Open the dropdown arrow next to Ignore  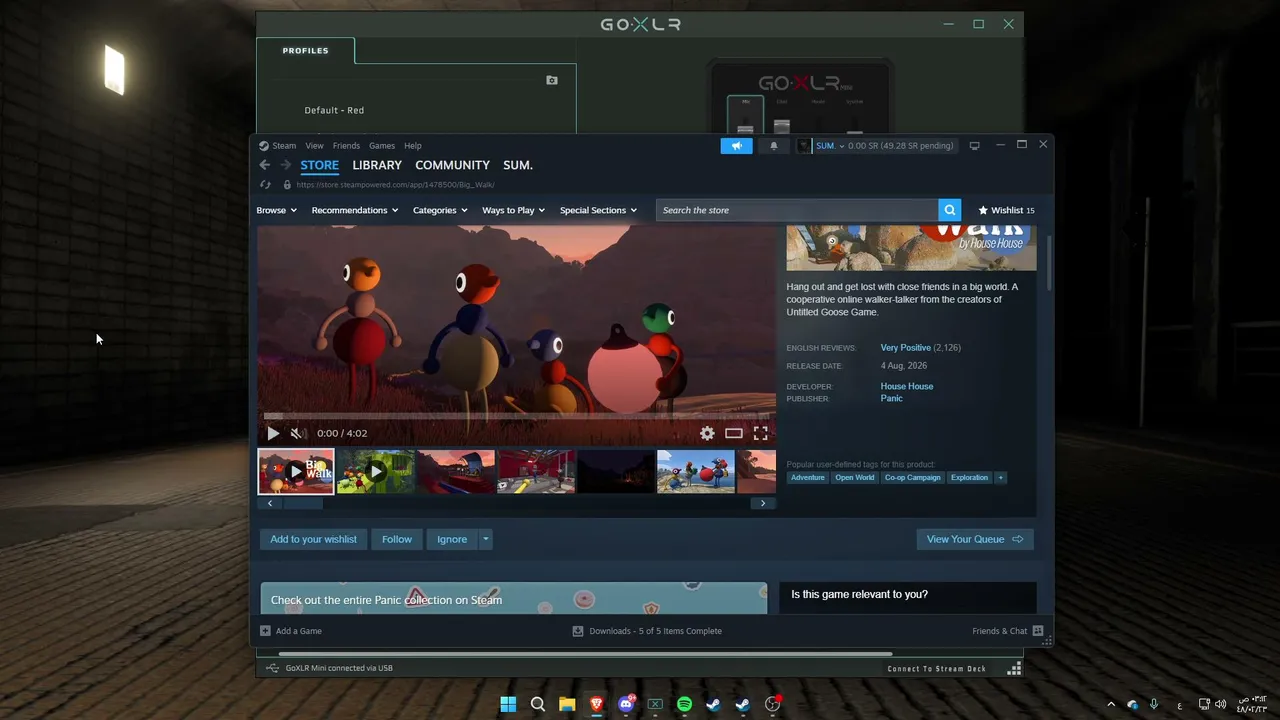click(x=485, y=539)
